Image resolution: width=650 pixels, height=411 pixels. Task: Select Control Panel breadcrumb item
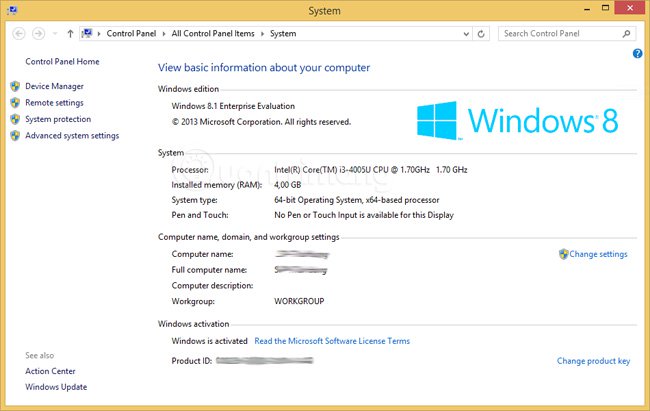pyautogui.click(x=131, y=34)
